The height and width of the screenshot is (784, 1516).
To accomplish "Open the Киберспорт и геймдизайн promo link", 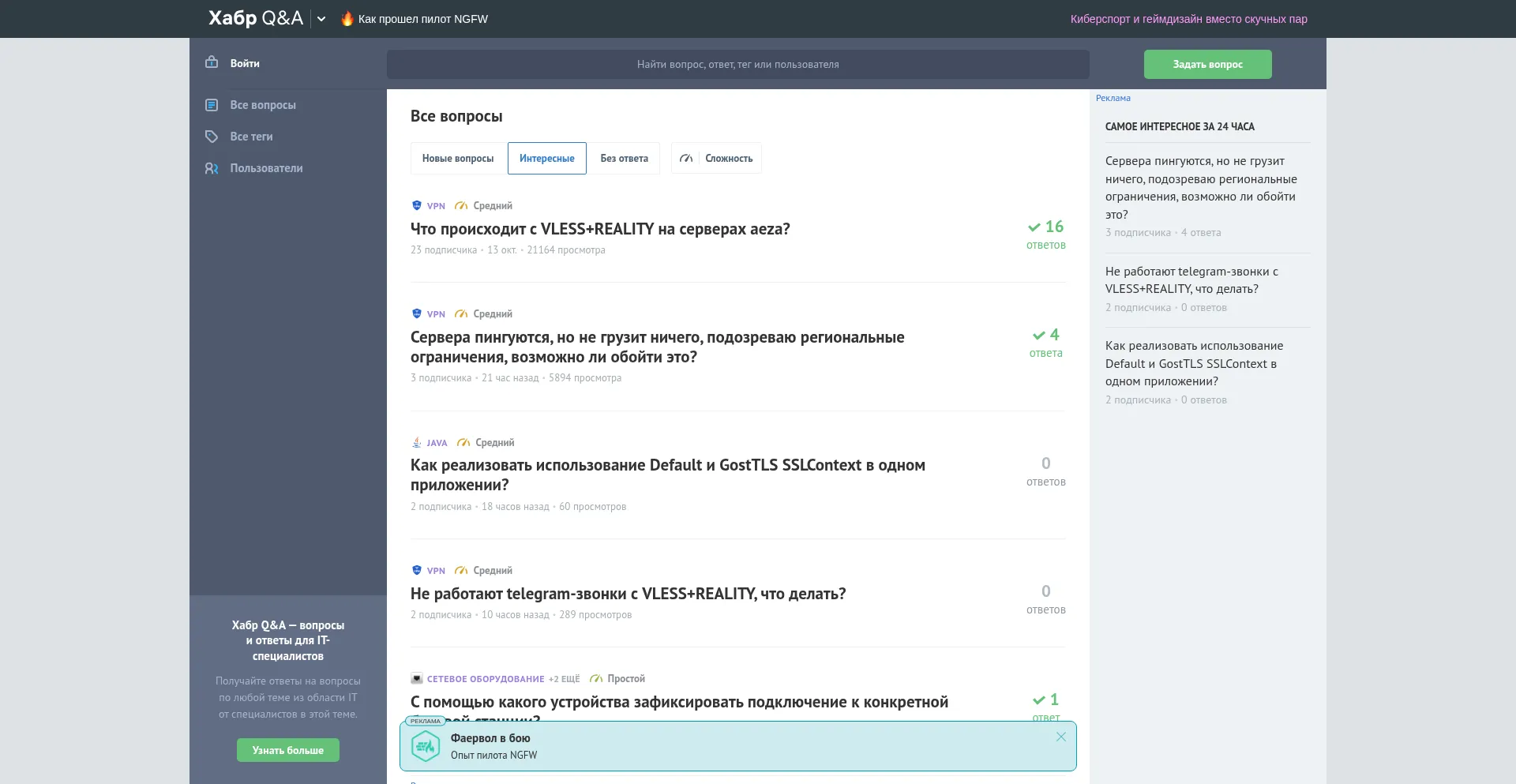I will pyautogui.click(x=1188, y=19).
